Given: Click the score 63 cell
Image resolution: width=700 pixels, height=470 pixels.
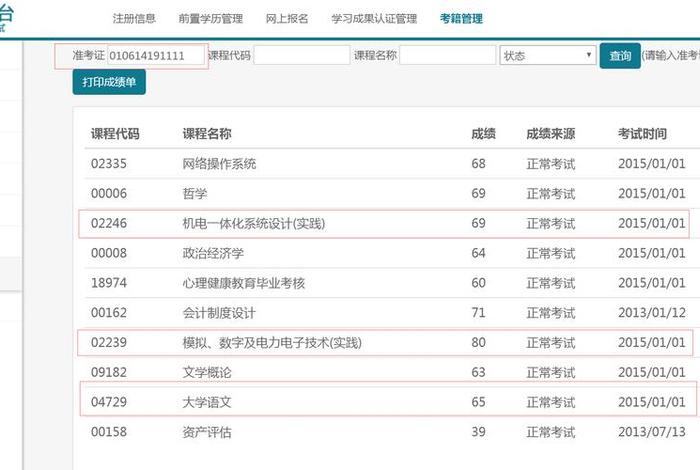Looking at the screenshot, I should tap(478, 372).
